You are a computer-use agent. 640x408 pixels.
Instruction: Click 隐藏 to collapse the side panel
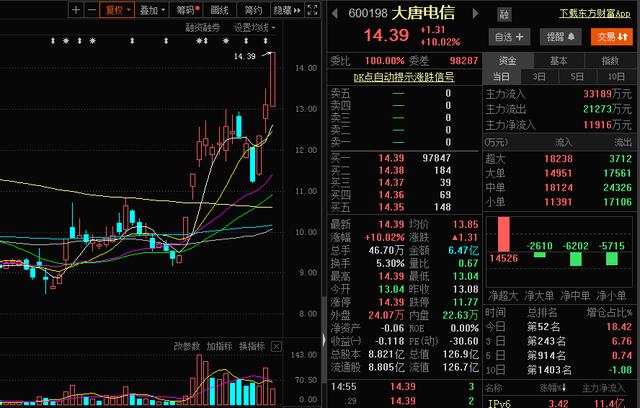point(287,10)
